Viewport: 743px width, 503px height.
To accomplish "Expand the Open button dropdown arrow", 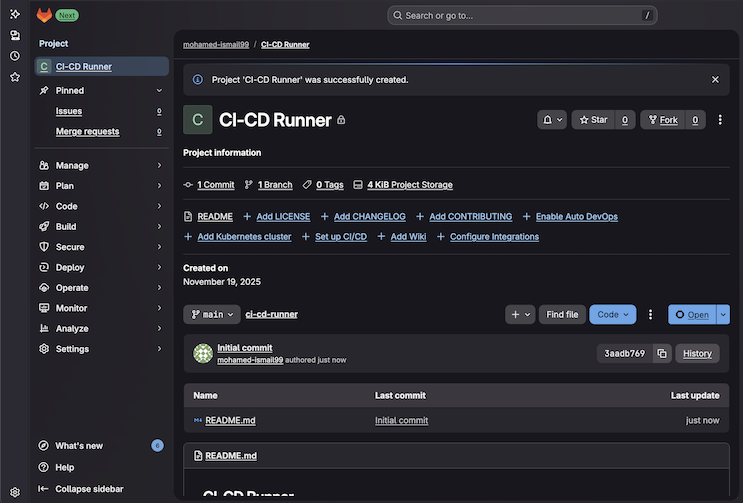I will [723, 314].
